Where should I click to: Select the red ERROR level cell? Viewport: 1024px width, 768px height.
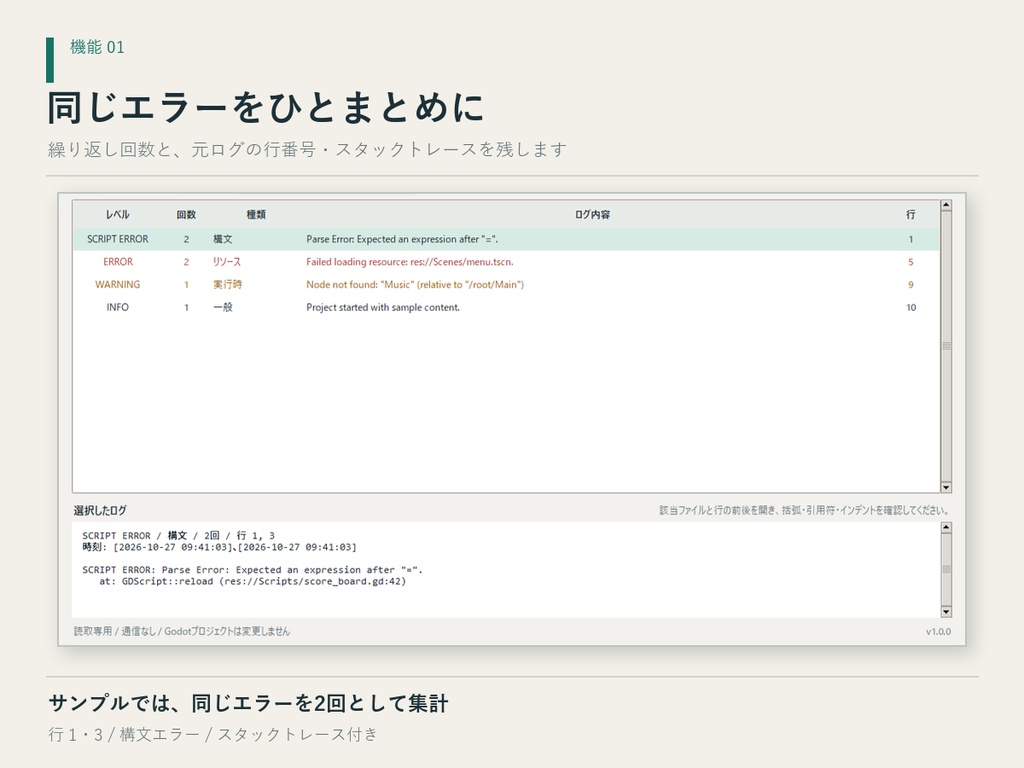tap(118, 262)
